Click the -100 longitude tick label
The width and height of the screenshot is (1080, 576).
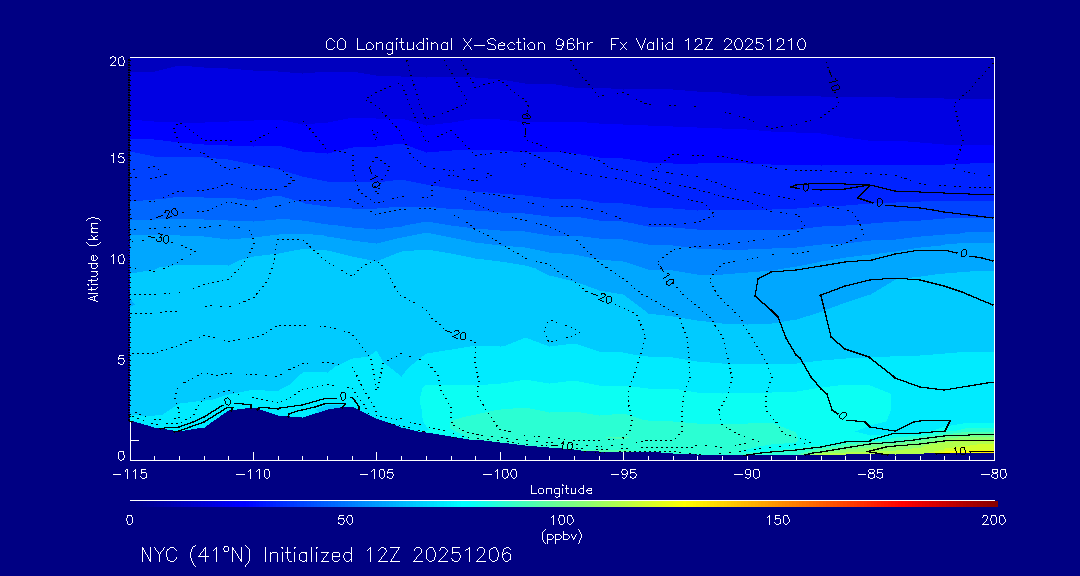(x=500, y=475)
